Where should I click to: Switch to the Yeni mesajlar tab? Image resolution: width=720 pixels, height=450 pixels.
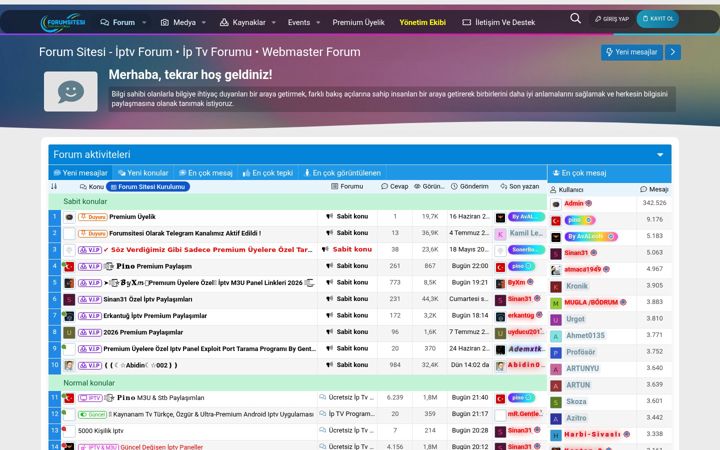80,173
